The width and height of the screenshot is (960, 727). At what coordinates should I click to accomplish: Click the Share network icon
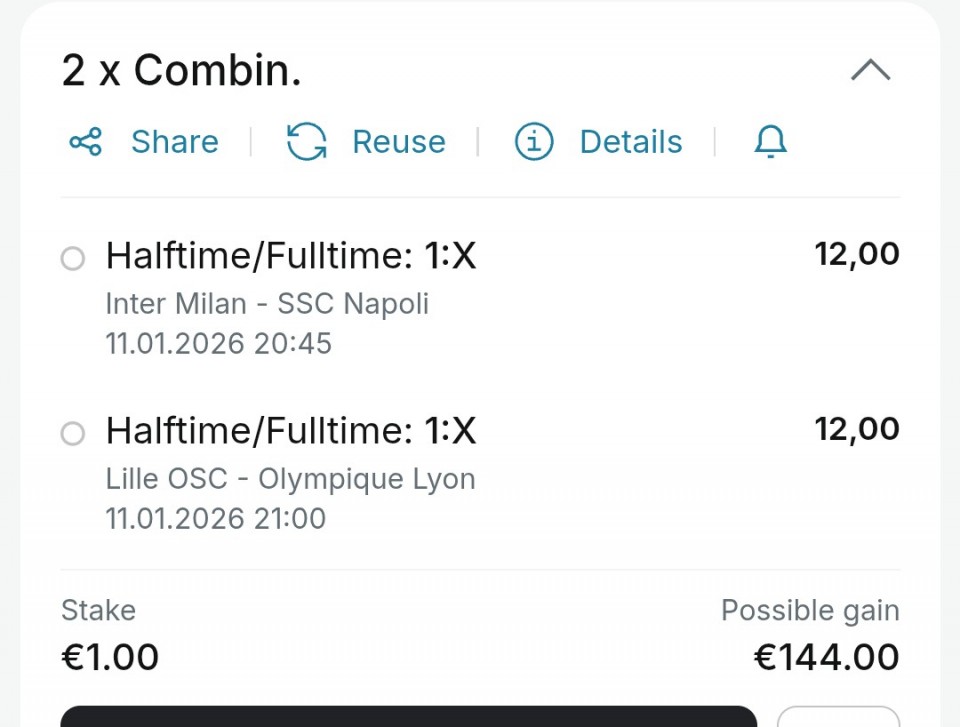click(86, 142)
